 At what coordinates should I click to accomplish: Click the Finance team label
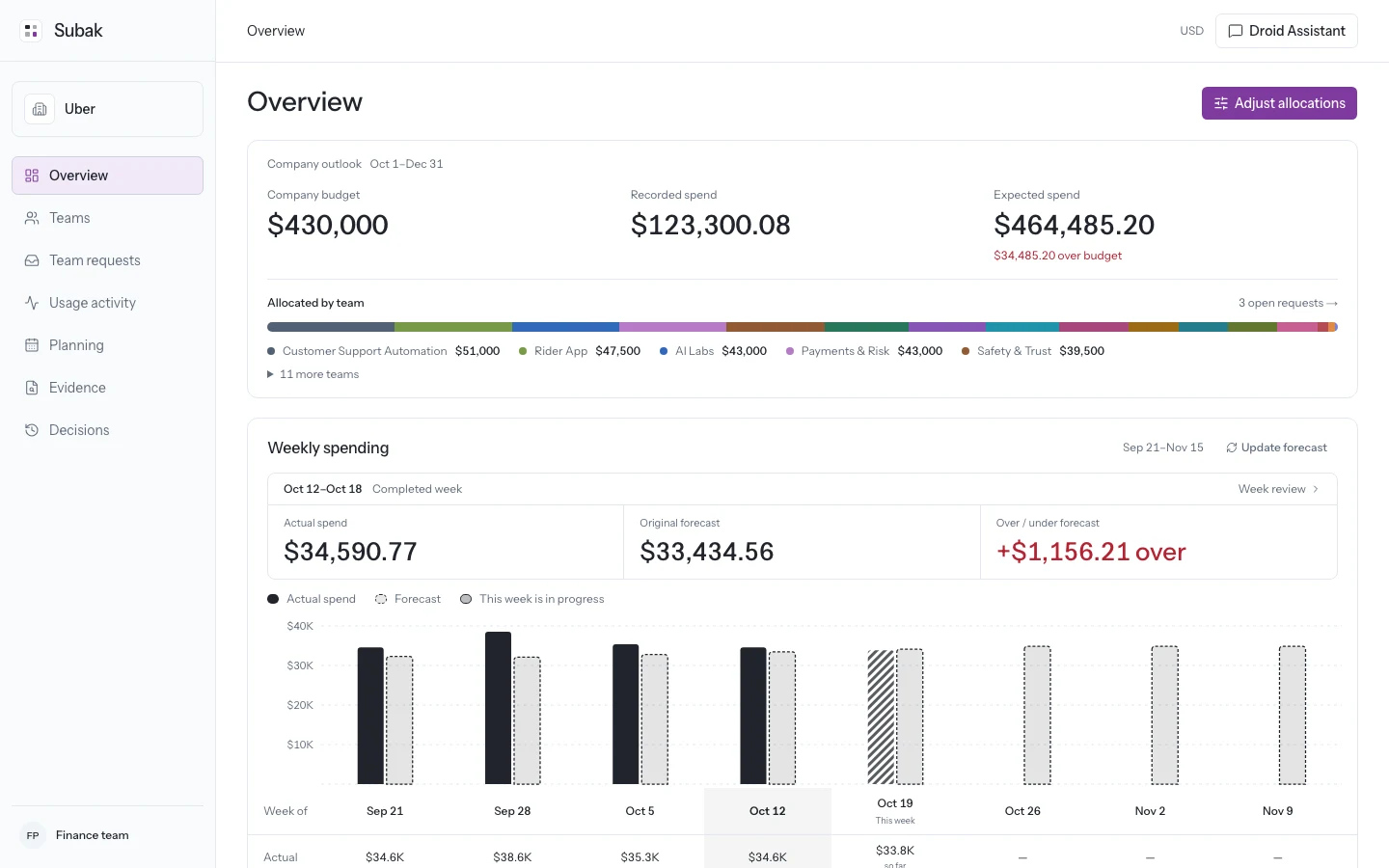93,835
